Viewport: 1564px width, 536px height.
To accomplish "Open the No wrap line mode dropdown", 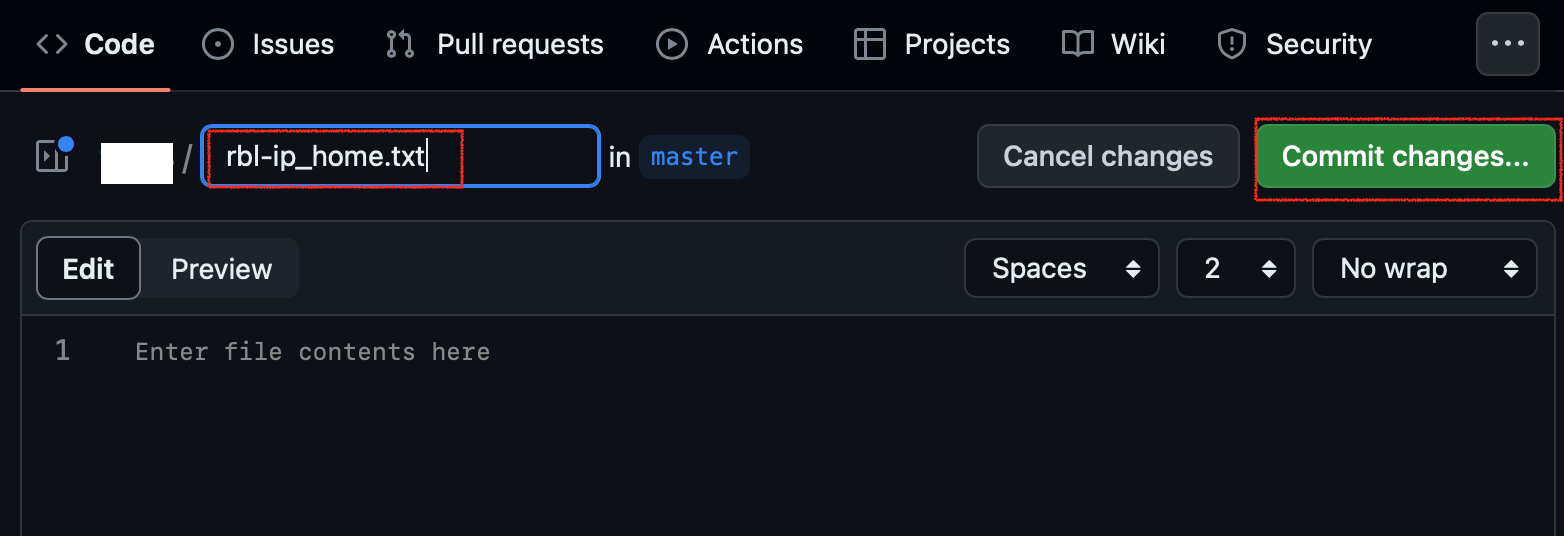I will point(1424,268).
